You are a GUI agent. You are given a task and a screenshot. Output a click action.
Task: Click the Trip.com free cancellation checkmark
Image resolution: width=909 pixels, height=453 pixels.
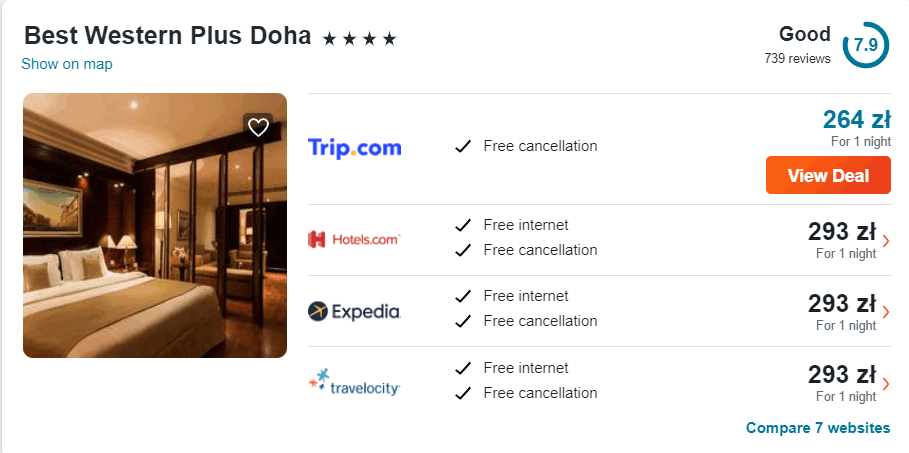[463, 147]
